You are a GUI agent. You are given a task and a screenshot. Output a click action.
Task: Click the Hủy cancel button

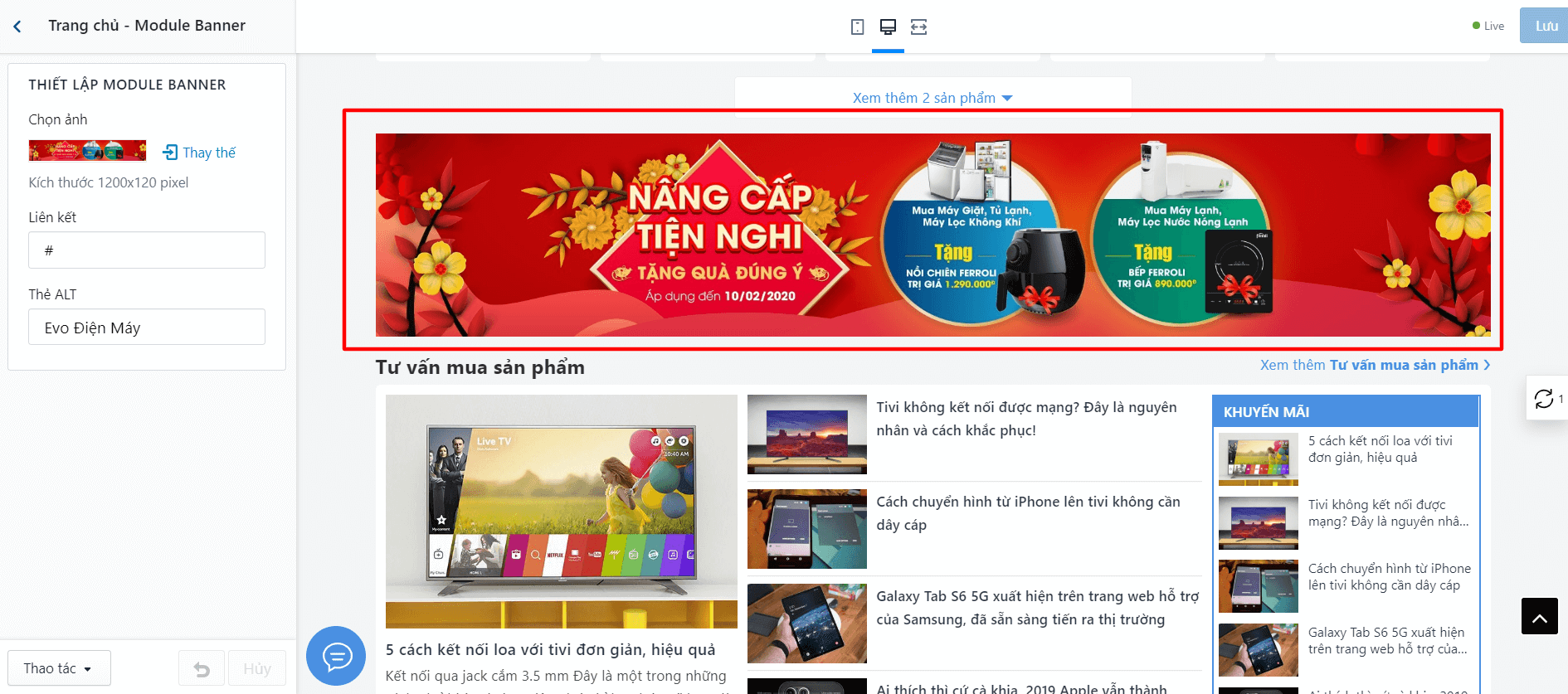tap(257, 668)
